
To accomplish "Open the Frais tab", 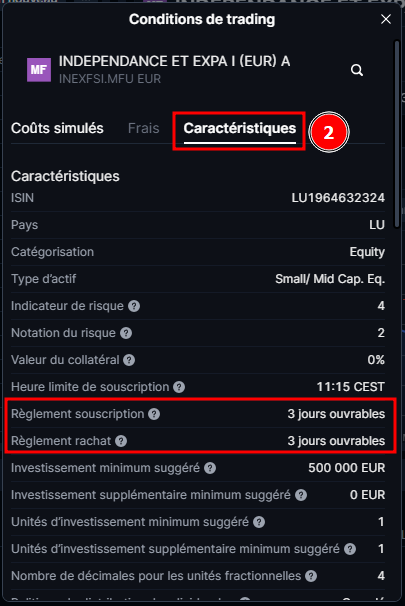I will [x=143, y=128].
